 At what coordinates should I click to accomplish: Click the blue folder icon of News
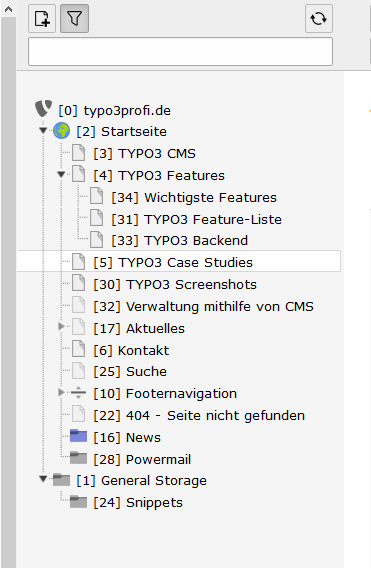click(78, 436)
